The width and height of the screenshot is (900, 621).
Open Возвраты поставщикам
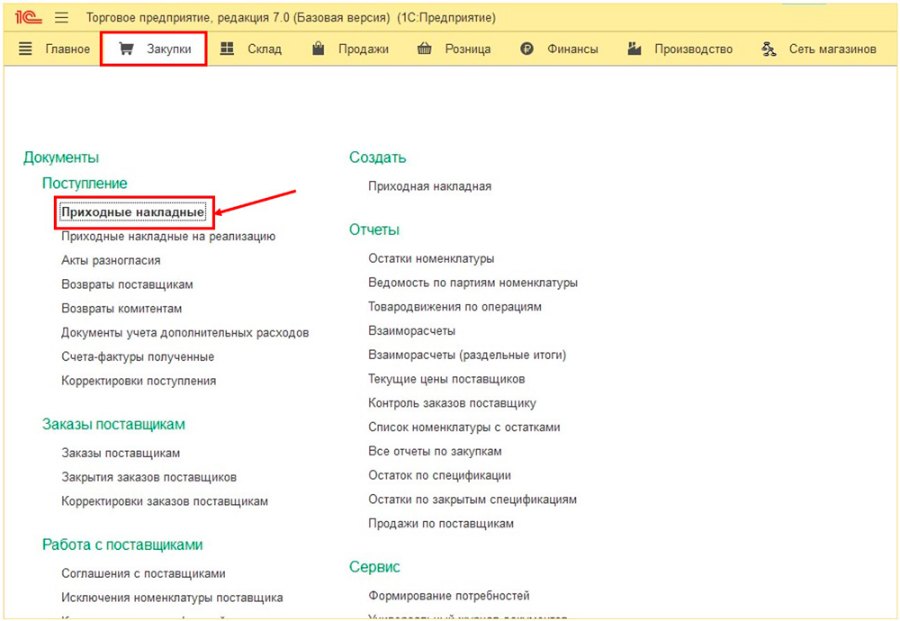coord(127,285)
